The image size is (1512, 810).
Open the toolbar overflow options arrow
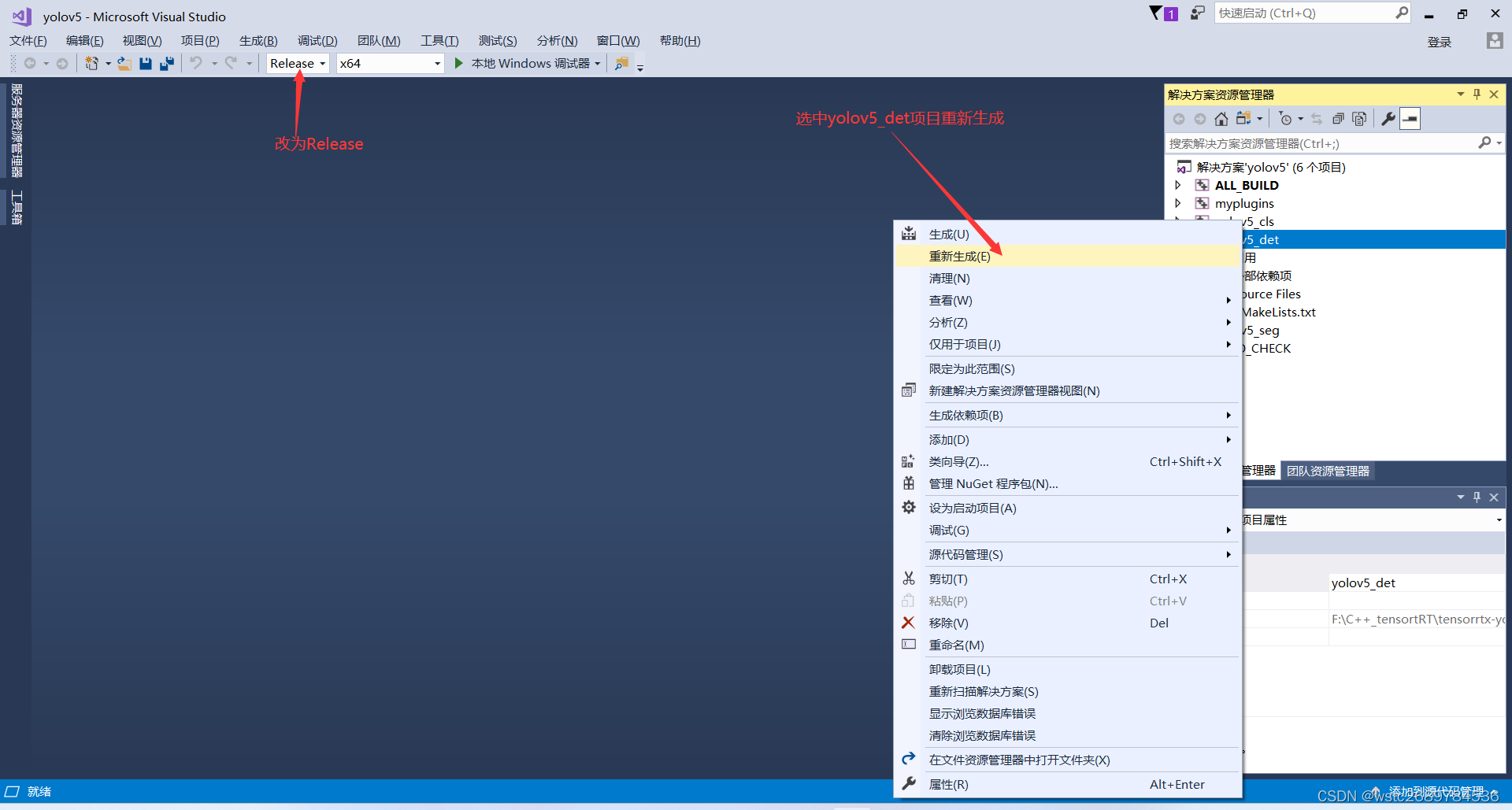pos(640,68)
